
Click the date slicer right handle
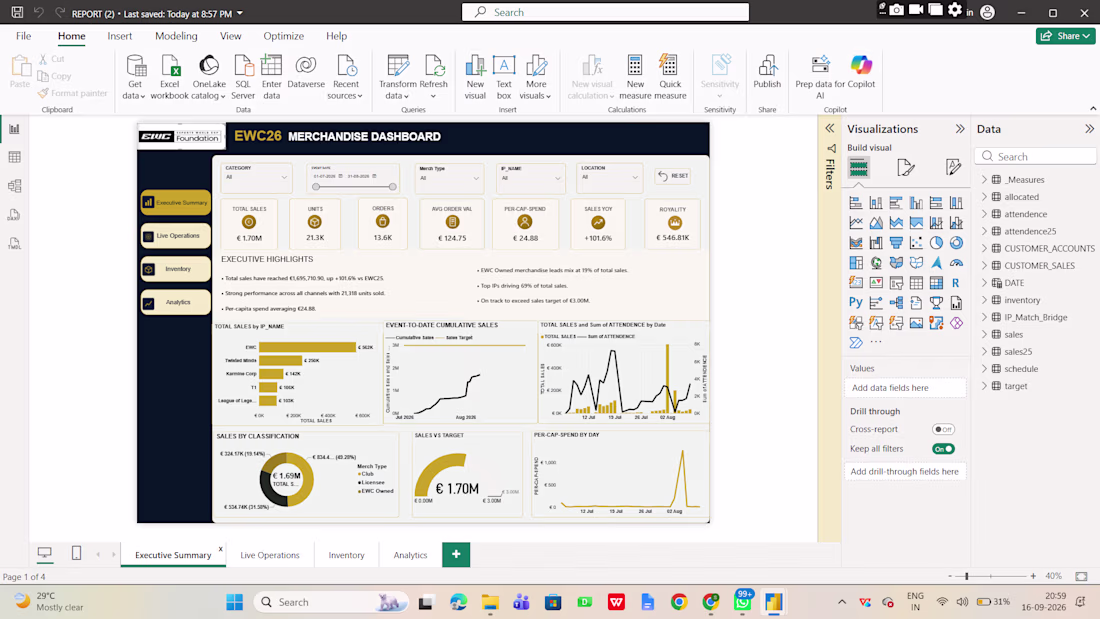pyautogui.click(x=393, y=187)
